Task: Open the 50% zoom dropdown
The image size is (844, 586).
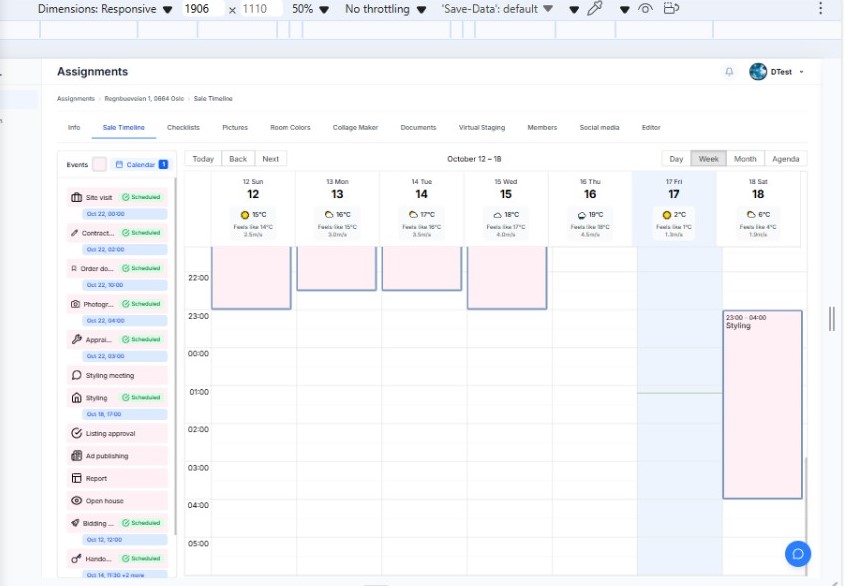Action: pos(310,9)
